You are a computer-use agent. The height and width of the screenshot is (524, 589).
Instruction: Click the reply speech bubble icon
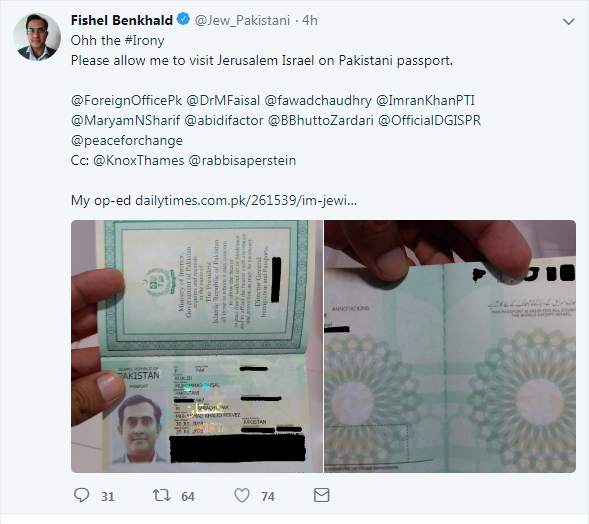click(x=81, y=495)
